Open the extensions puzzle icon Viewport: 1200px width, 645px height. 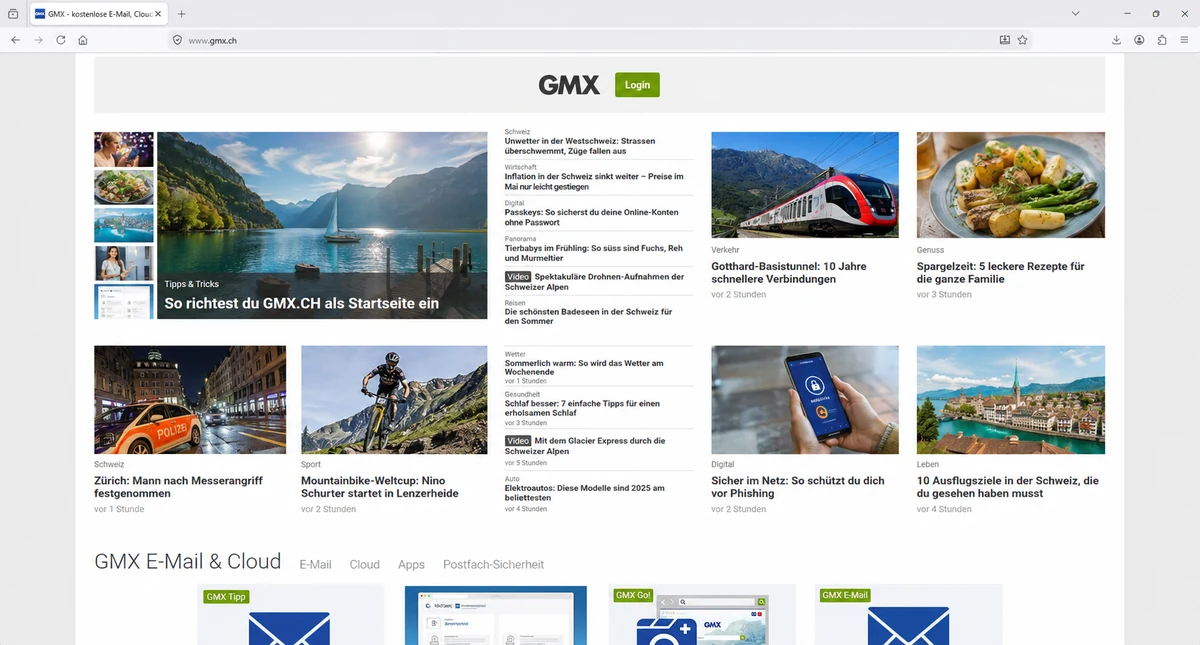coord(1162,40)
